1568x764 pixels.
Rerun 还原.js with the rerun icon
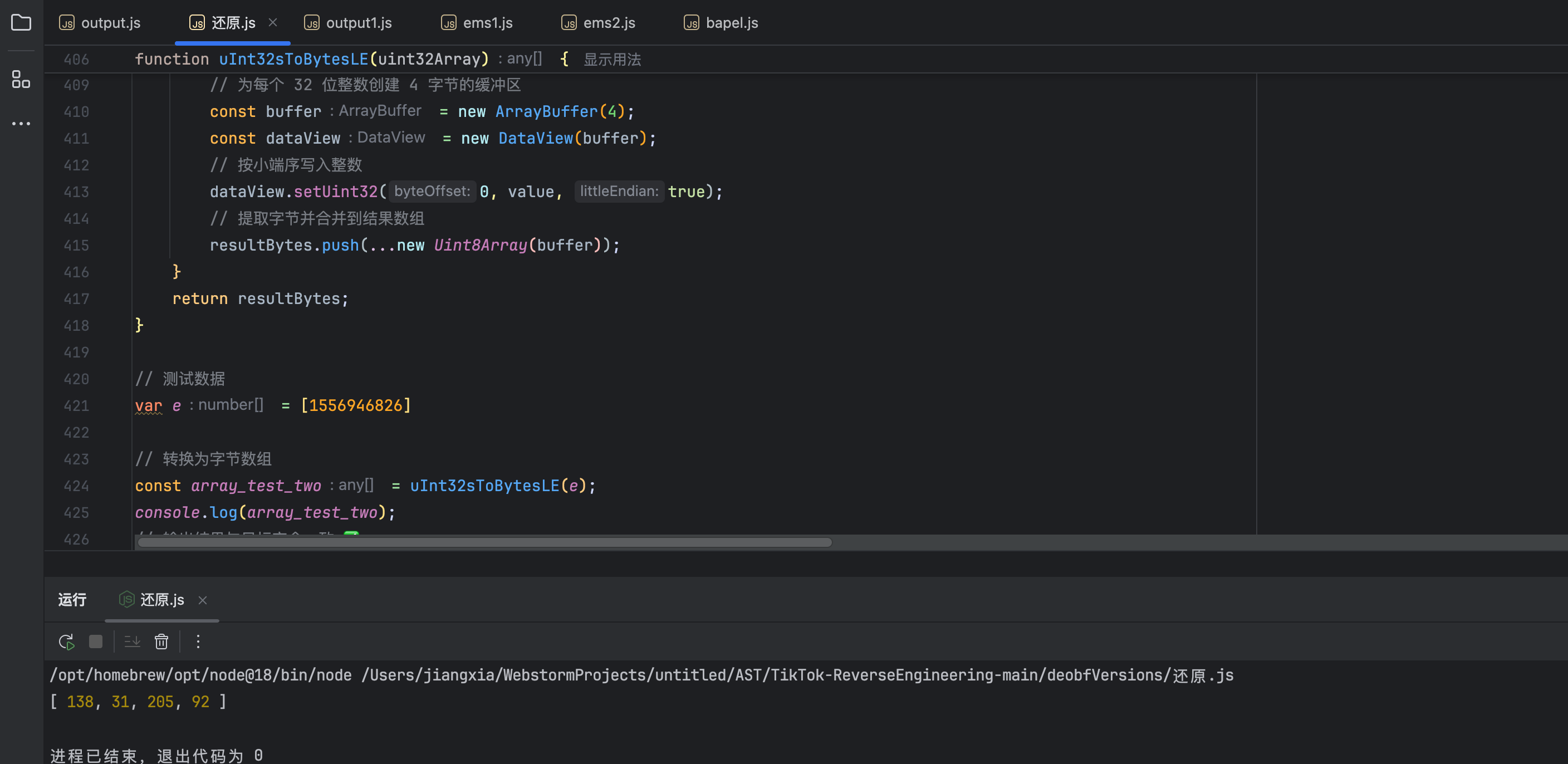coord(66,641)
